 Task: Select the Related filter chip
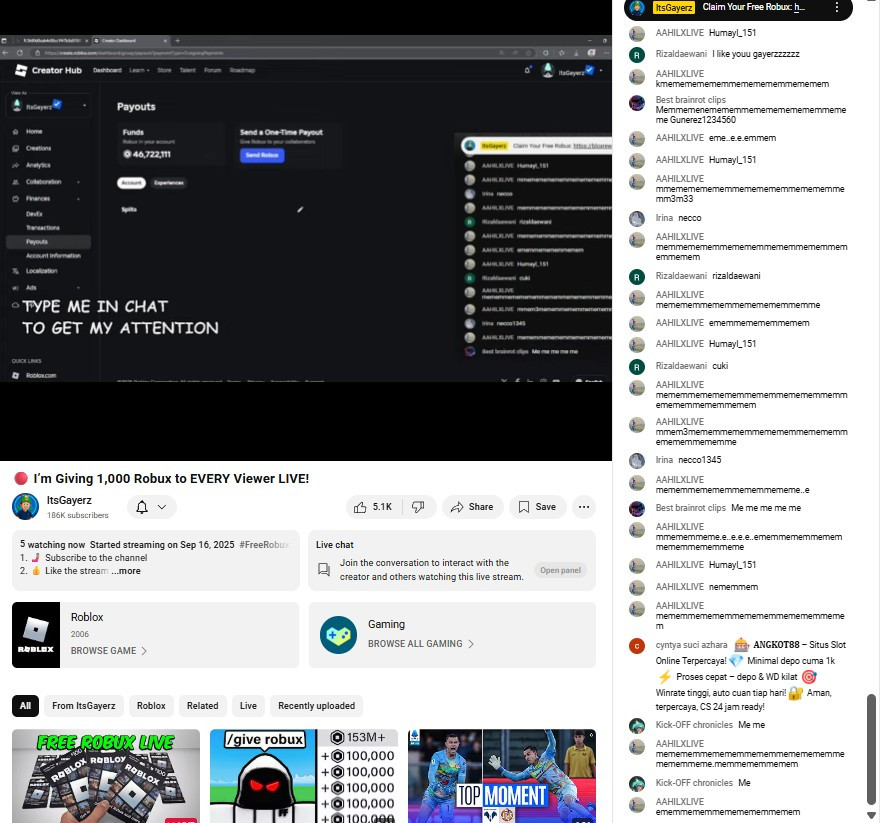coord(202,706)
